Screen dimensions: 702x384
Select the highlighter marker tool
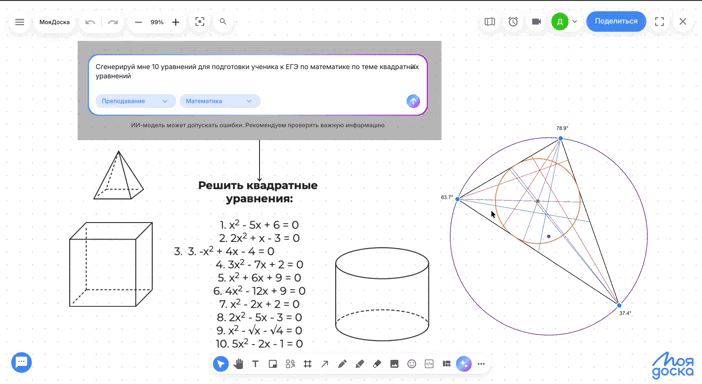pyautogui.click(x=360, y=364)
